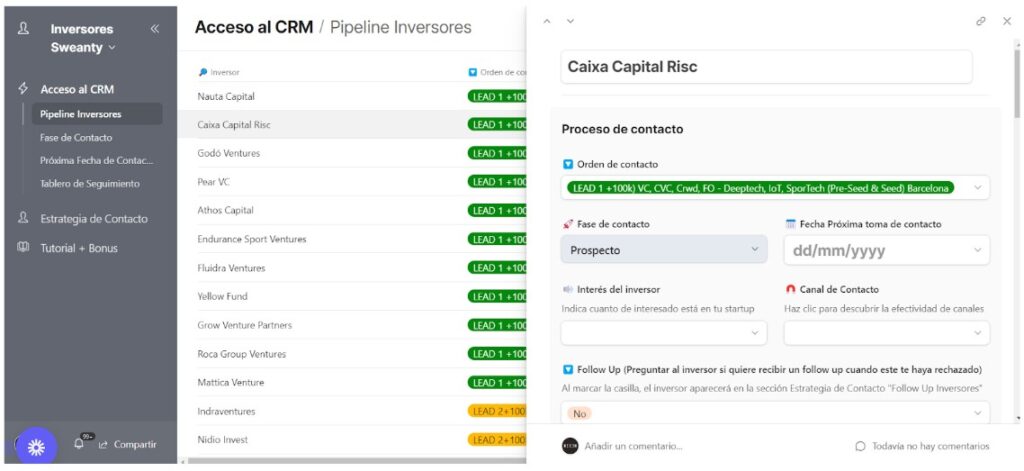Viewport: 1024px width, 471px height.
Task: Select Tablero de Seguimiento in sidebar
Action: (90, 184)
